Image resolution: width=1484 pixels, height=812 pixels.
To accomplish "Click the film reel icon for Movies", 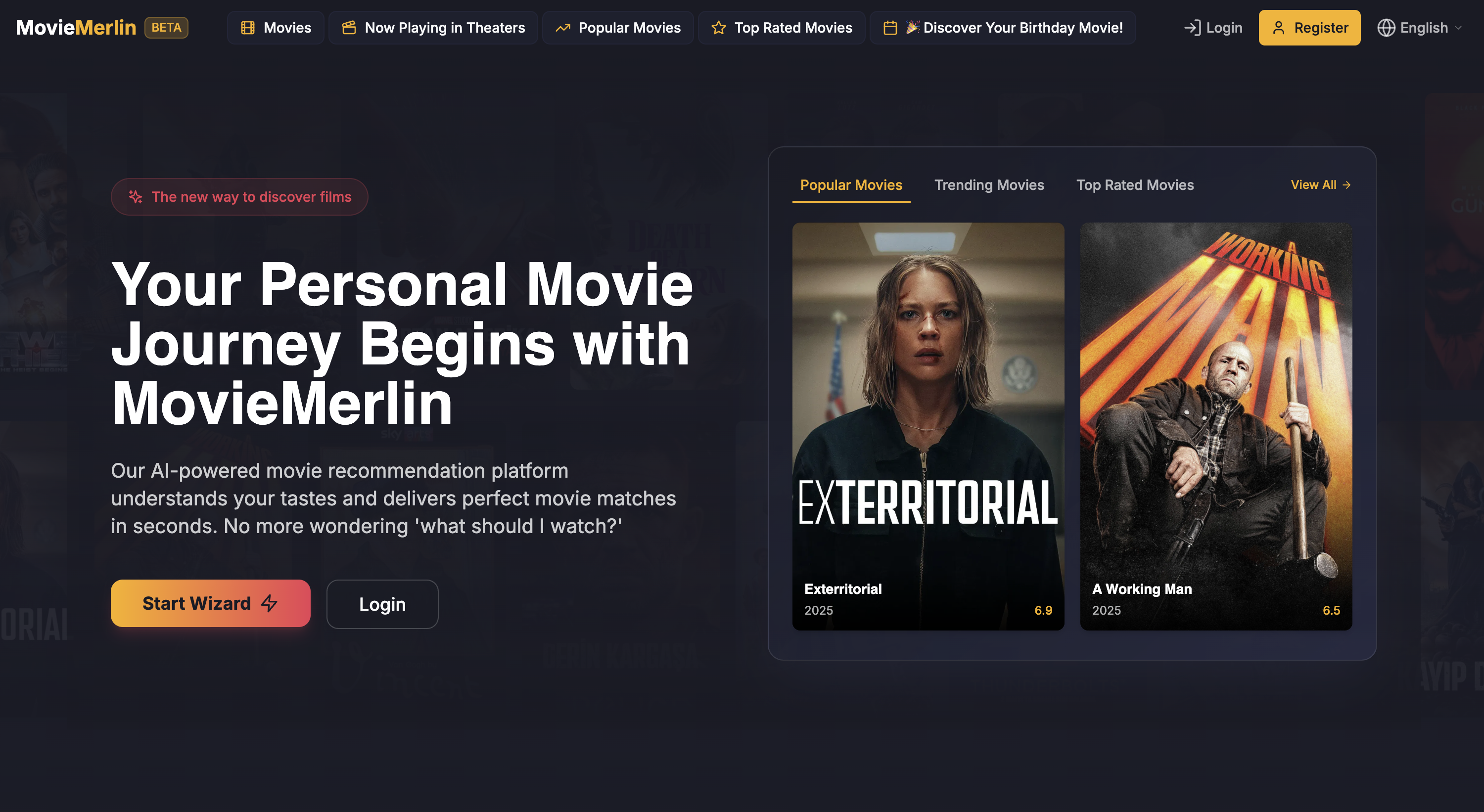I will point(248,27).
